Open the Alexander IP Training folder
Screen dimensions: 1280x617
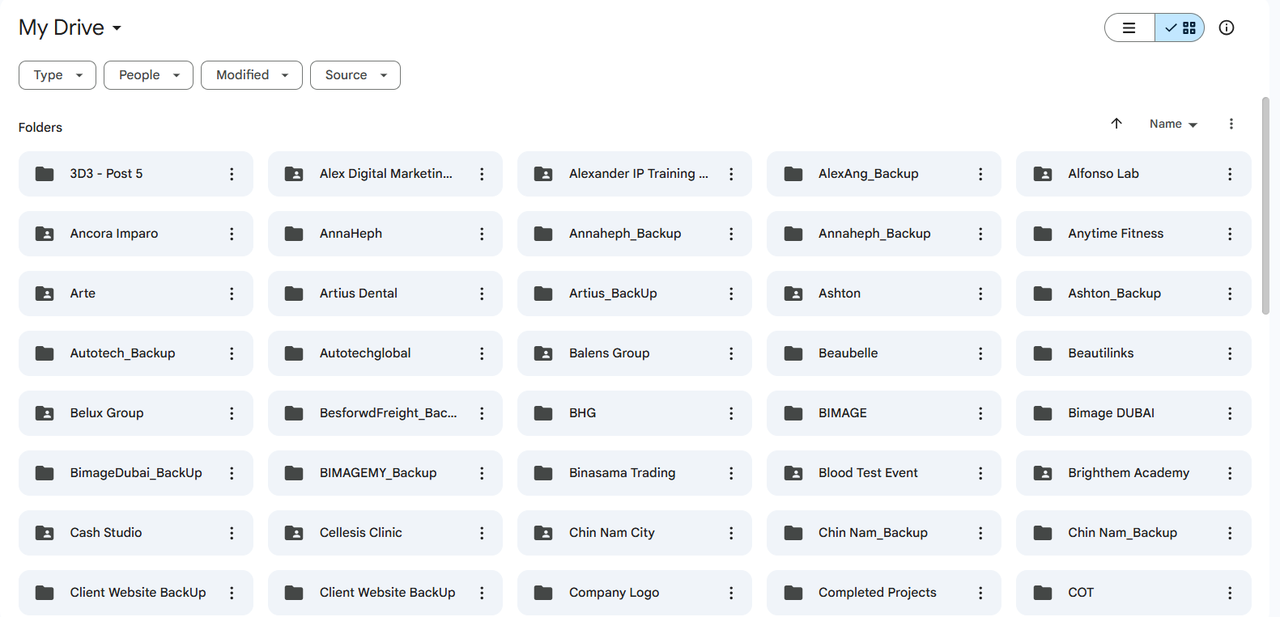click(634, 174)
